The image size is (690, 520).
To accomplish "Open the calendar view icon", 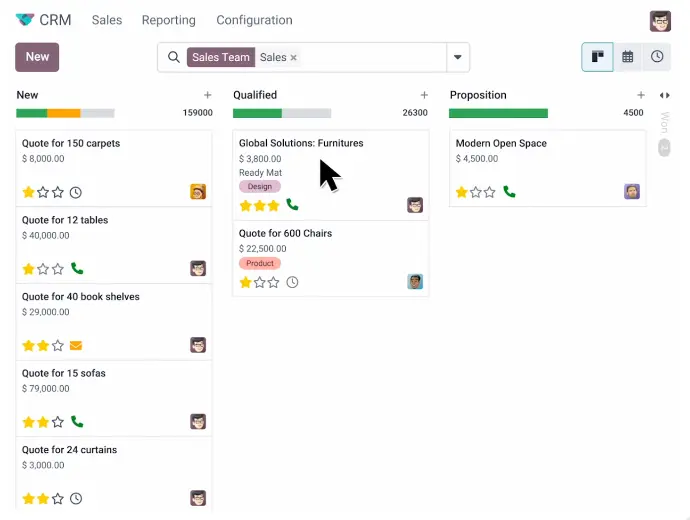I will (x=628, y=57).
